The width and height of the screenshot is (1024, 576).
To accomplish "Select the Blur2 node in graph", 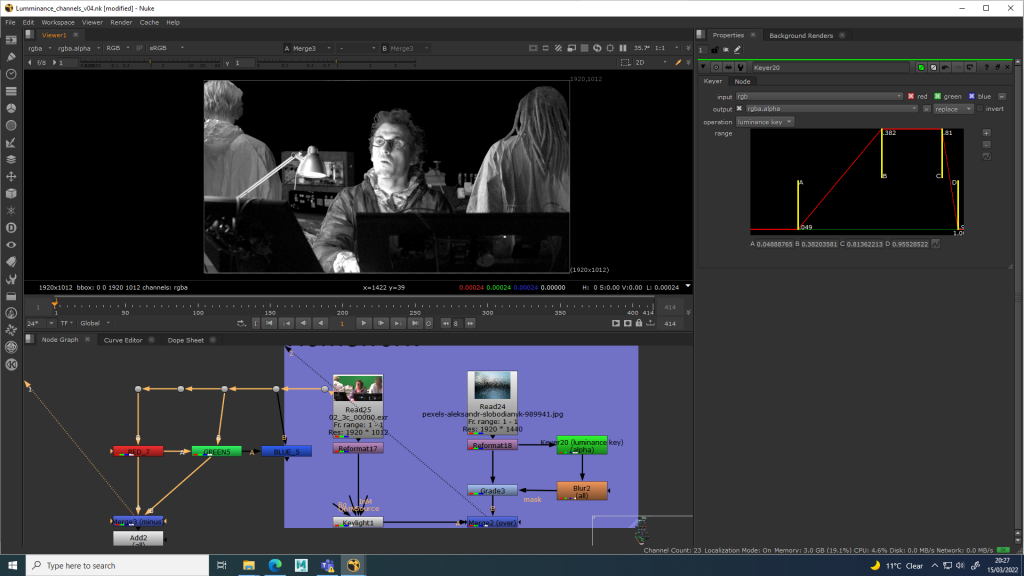I will click(582, 491).
